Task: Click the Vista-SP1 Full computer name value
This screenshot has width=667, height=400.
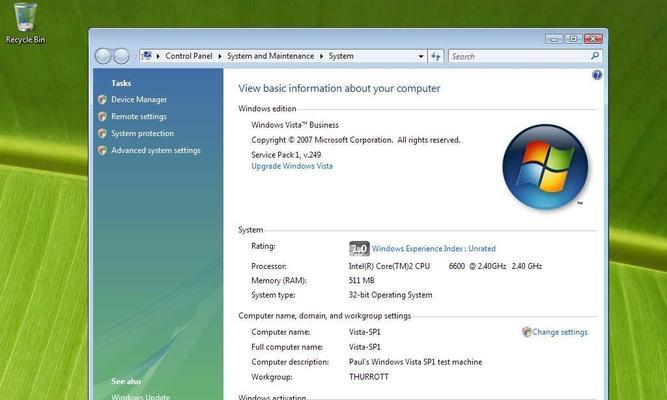Action: click(365, 347)
